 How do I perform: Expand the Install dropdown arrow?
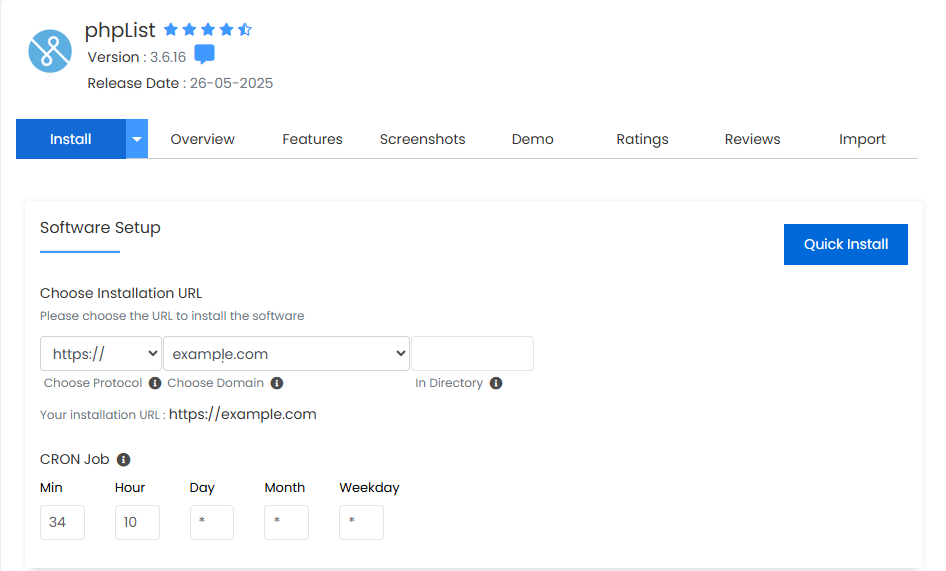[137, 139]
